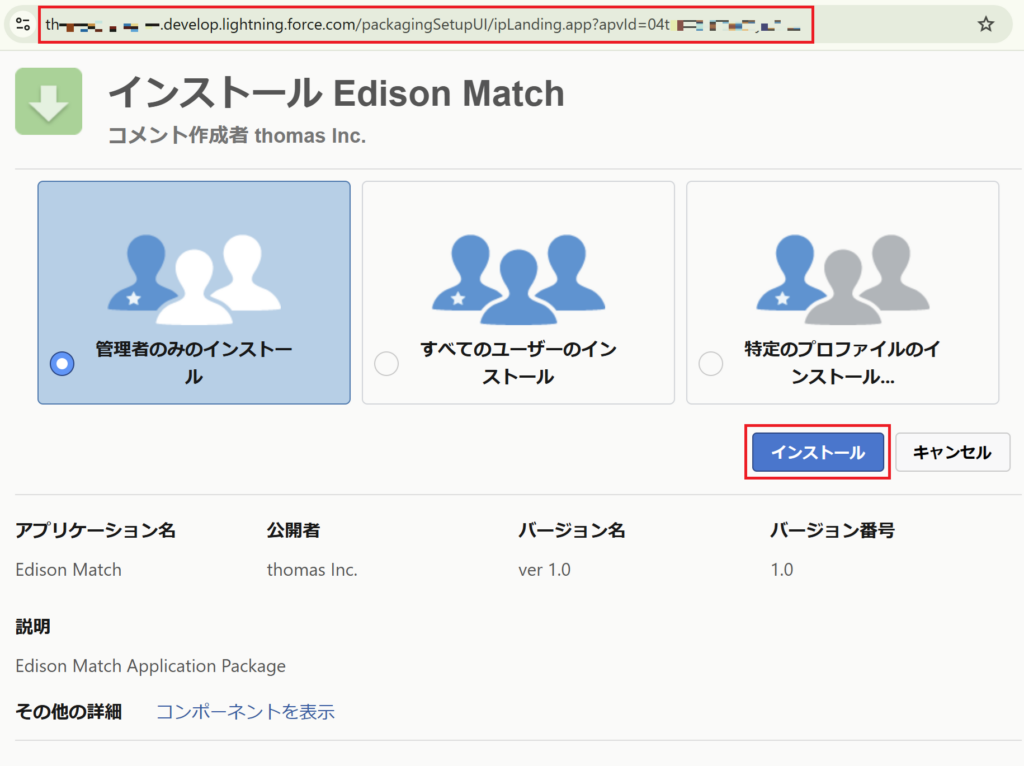Choose the 特定のプロファイルのインストール radio button
Screen dimensions: 1024x766
[x=710, y=364]
